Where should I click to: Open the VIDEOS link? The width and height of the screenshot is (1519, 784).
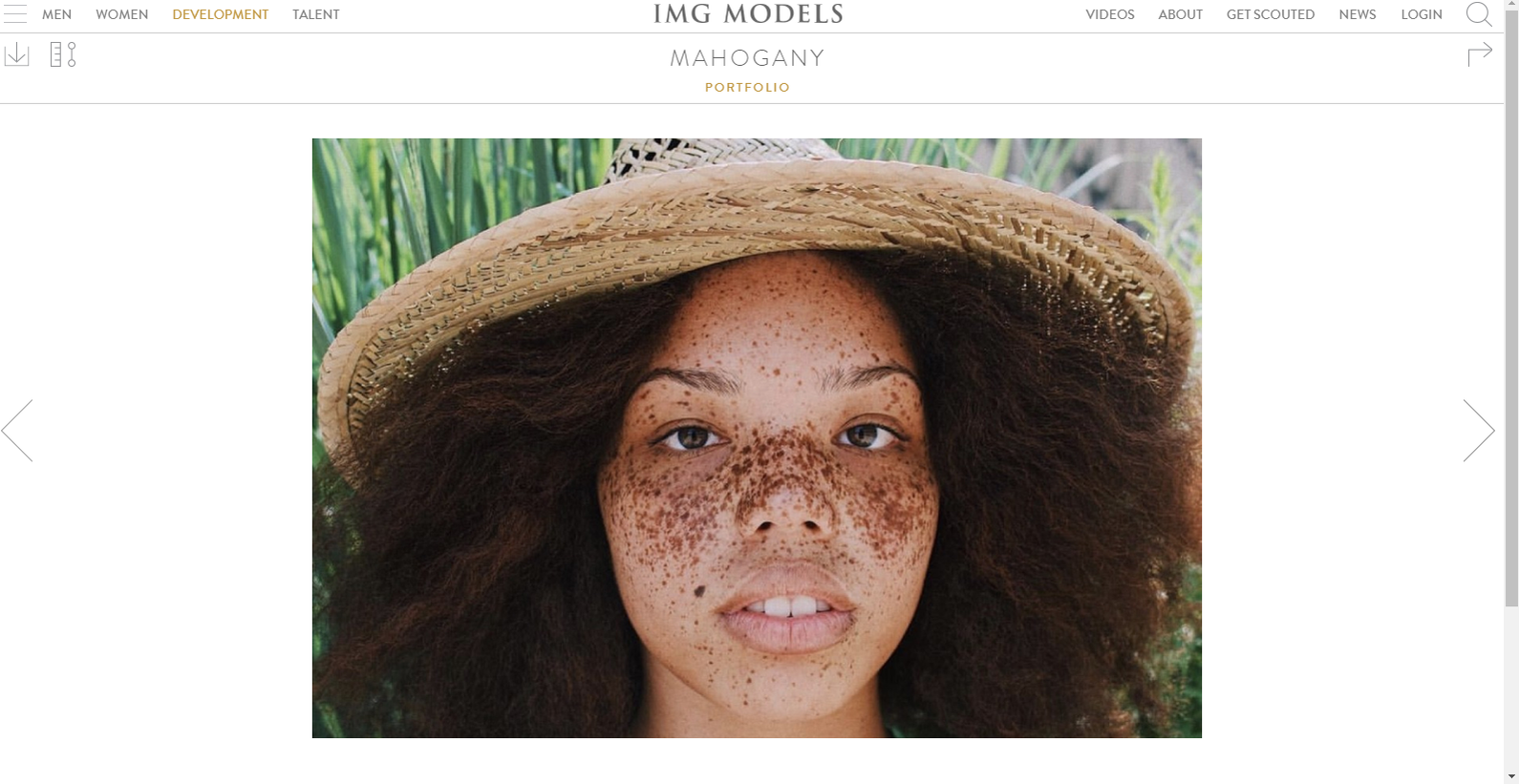tap(1110, 14)
